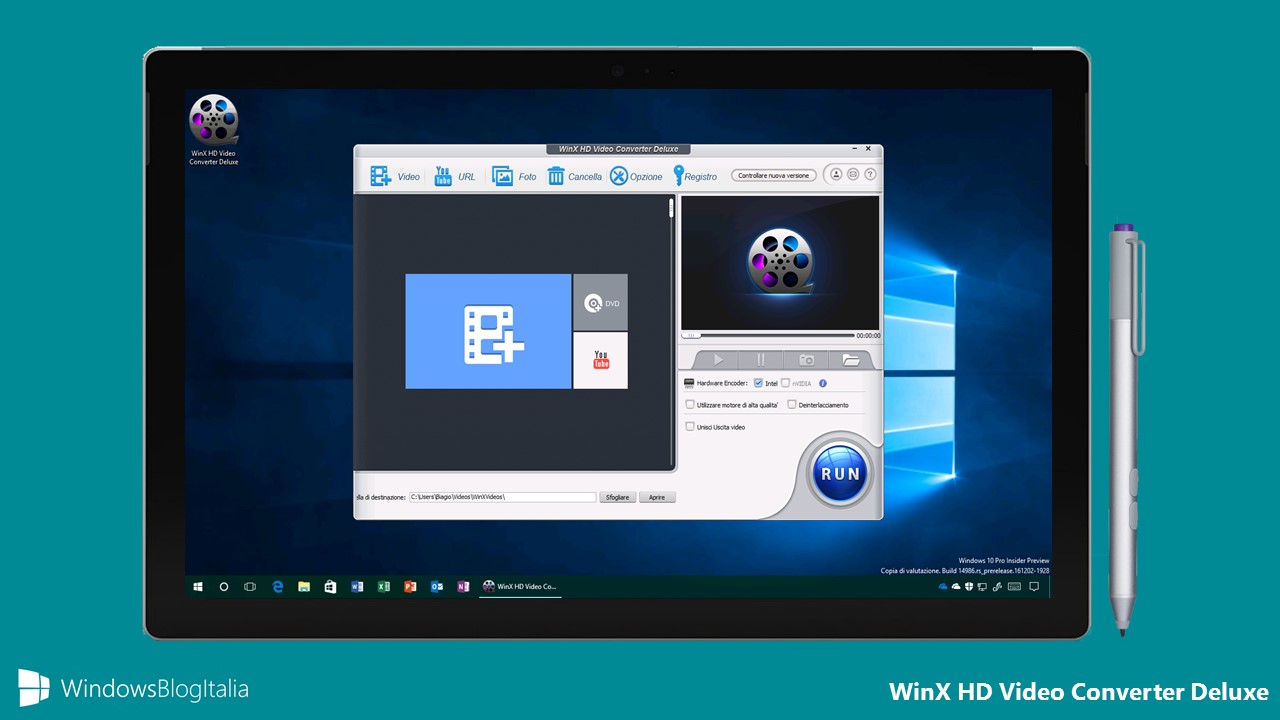The width and height of the screenshot is (1280, 720).
Task: Open the help question mark icon
Action: click(870, 174)
